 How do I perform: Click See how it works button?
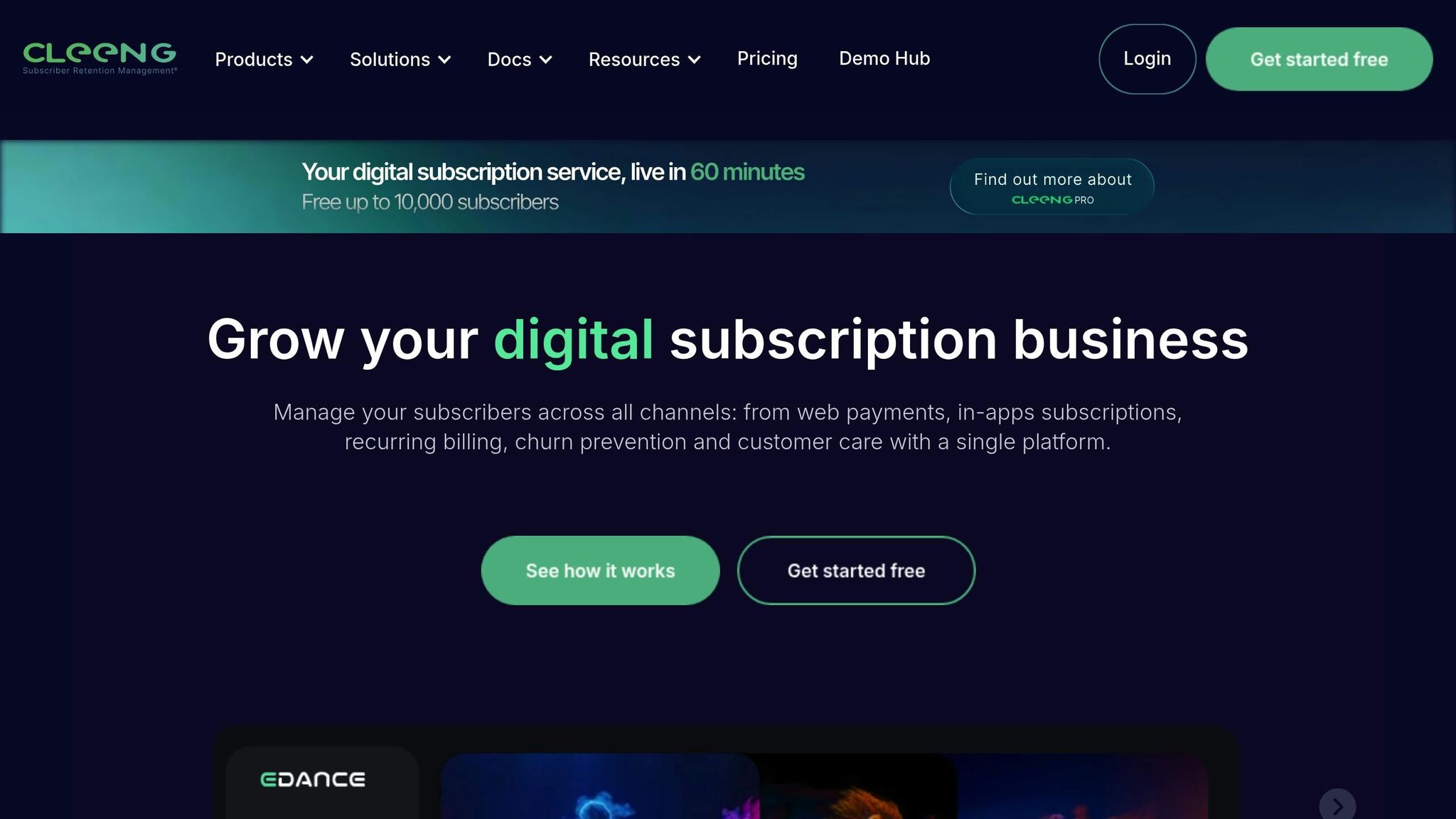pos(600,570)
